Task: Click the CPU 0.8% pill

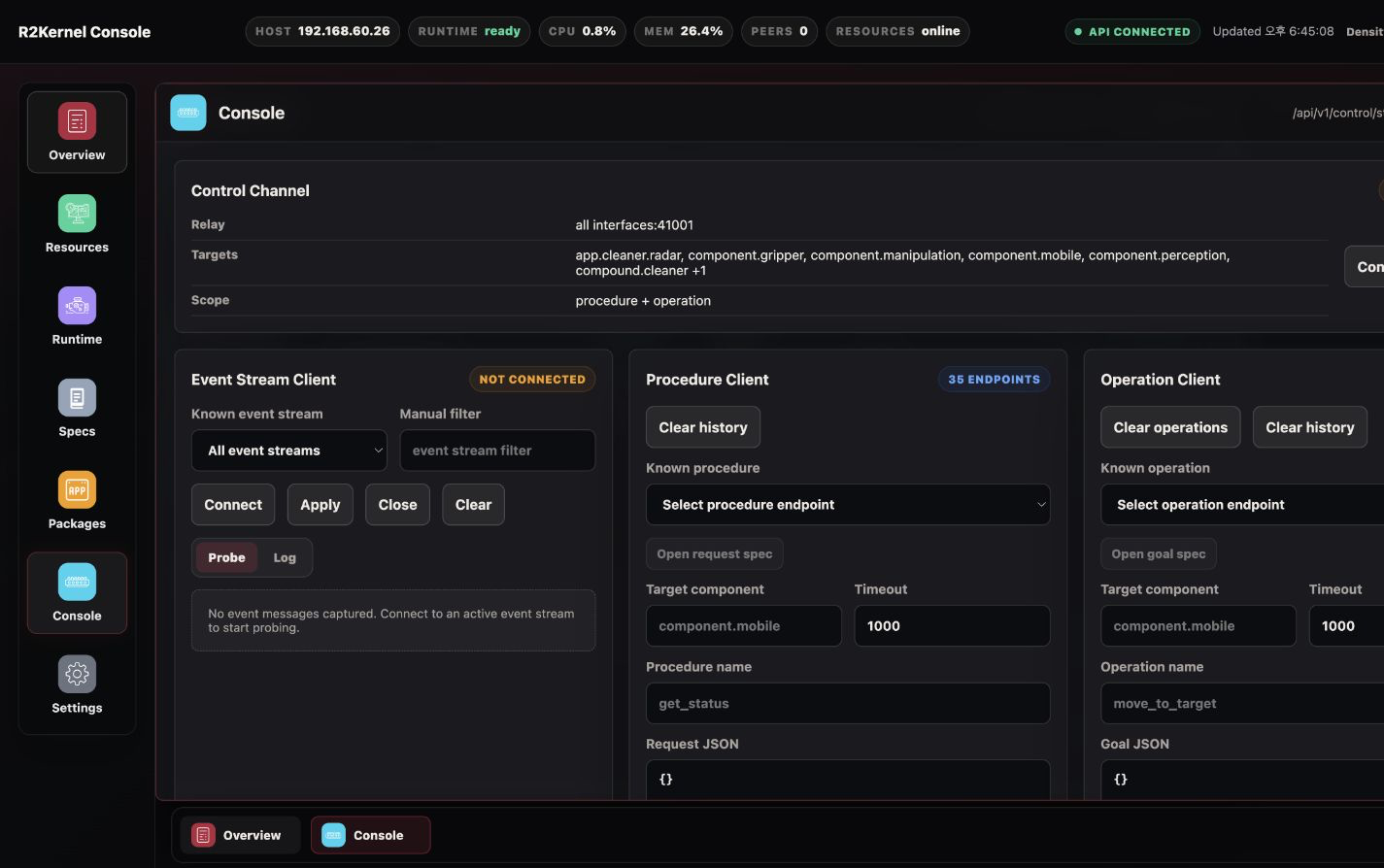Action: (x=582, y=31)
